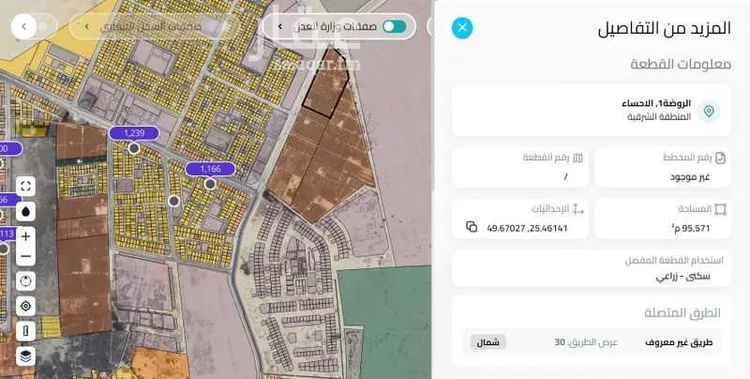Expand the blurred residential plans filter chevron
The width and height of the screenshot is (750, 379).
pos(87,26)
